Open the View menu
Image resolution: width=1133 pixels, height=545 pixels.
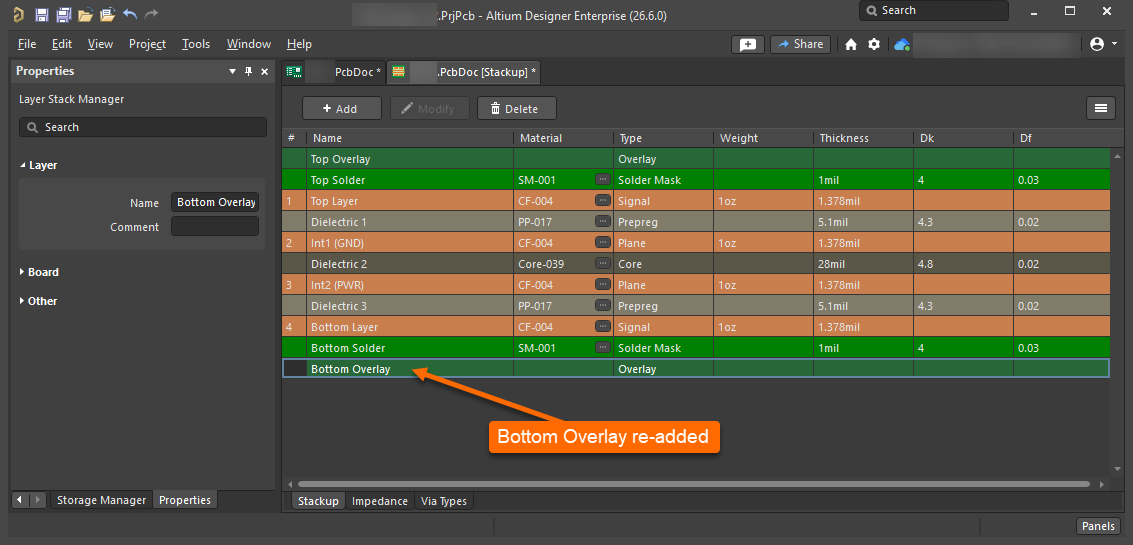coord(100,44)
